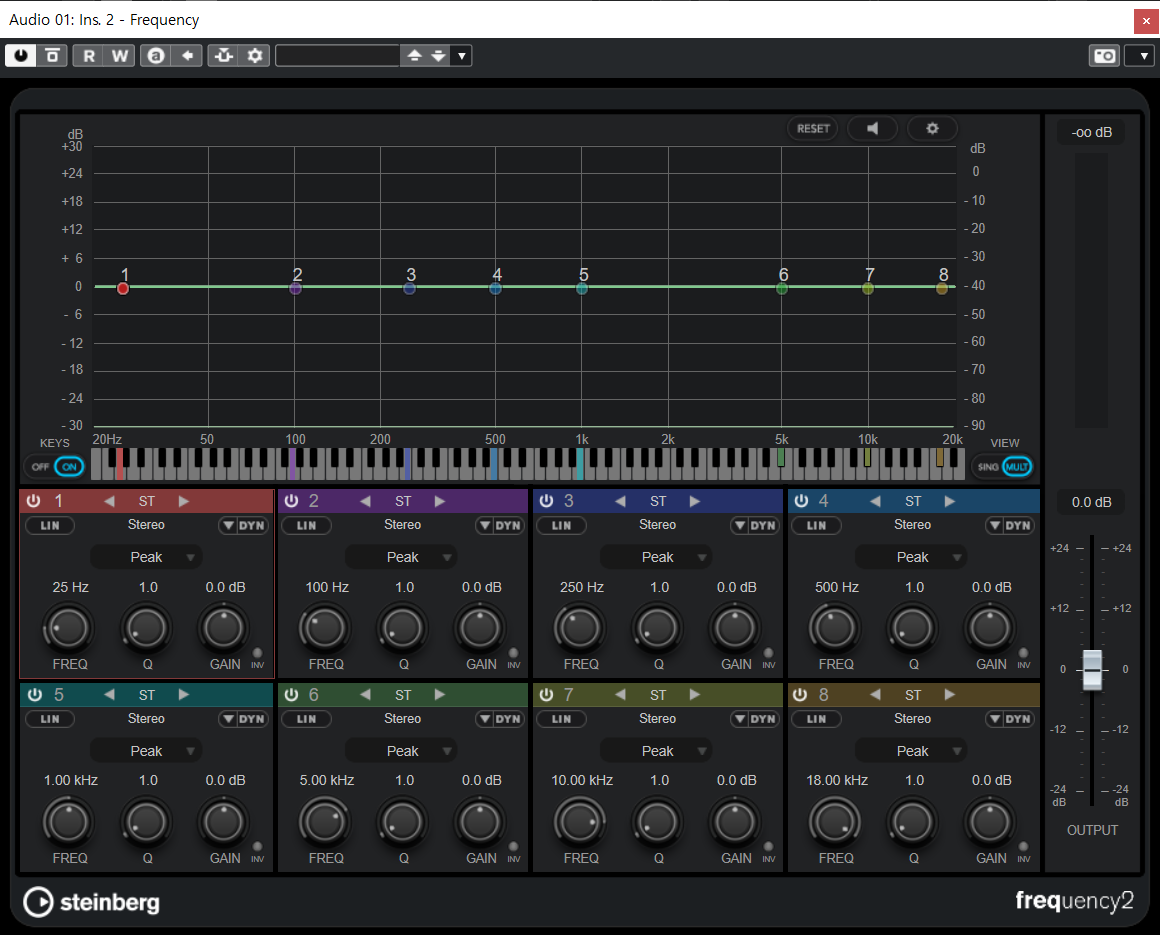
Task: Toggle band 6 INV gain invert
Action: [513, 847]
